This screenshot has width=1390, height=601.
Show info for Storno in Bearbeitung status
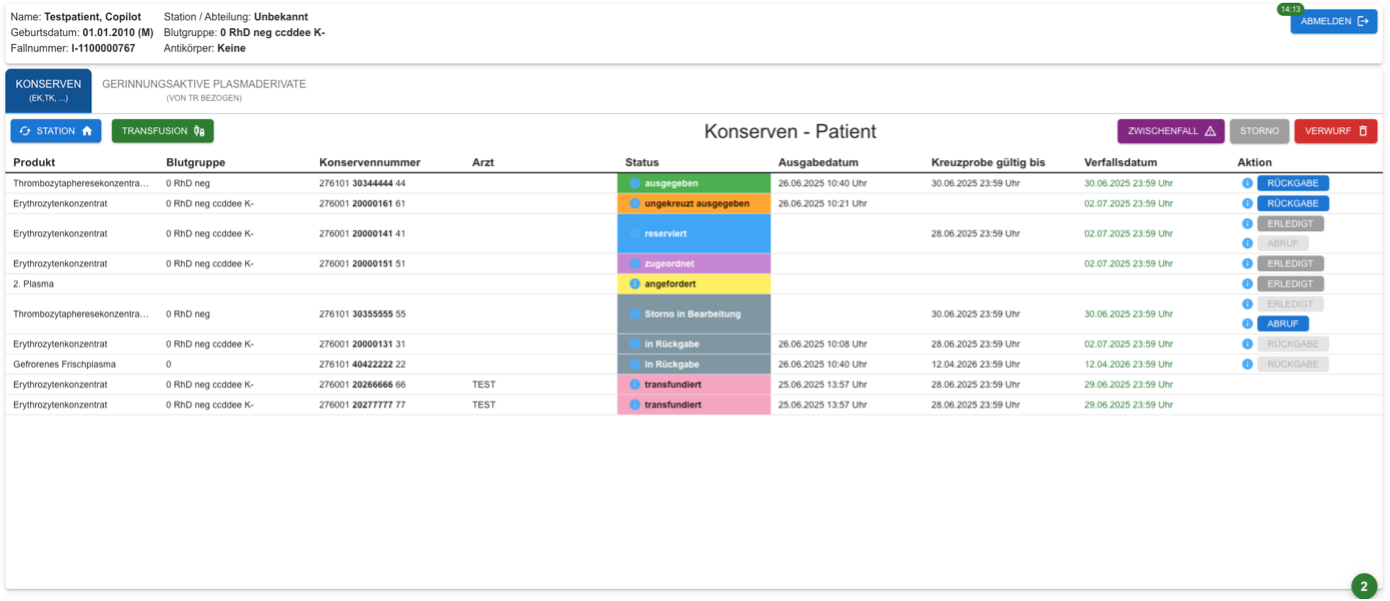point(635,314)
